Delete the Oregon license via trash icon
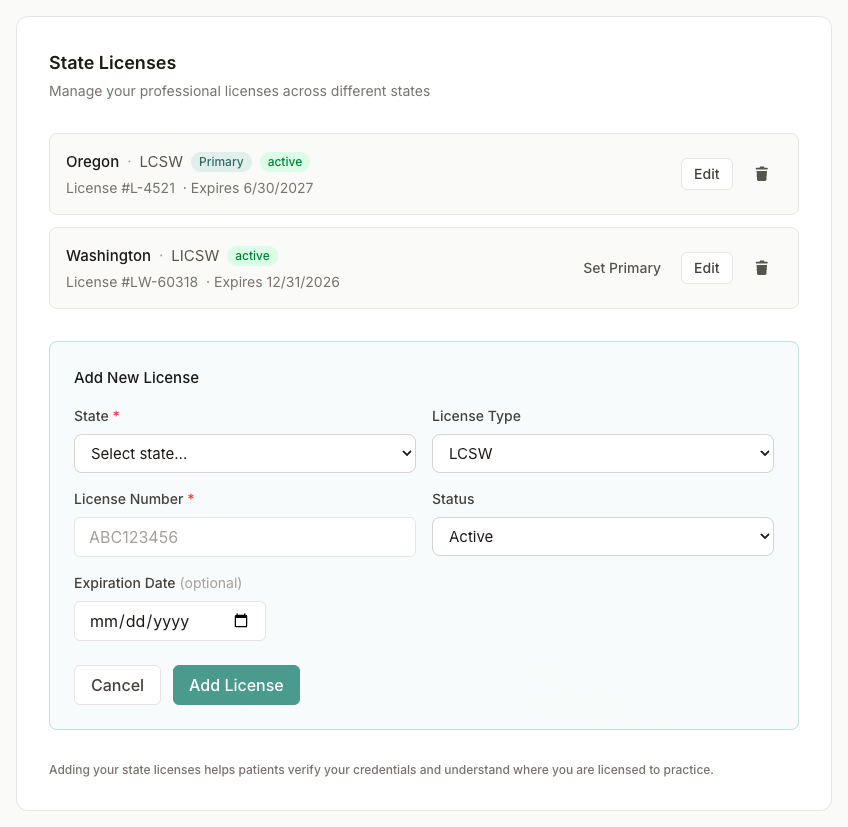 [761, 174]
